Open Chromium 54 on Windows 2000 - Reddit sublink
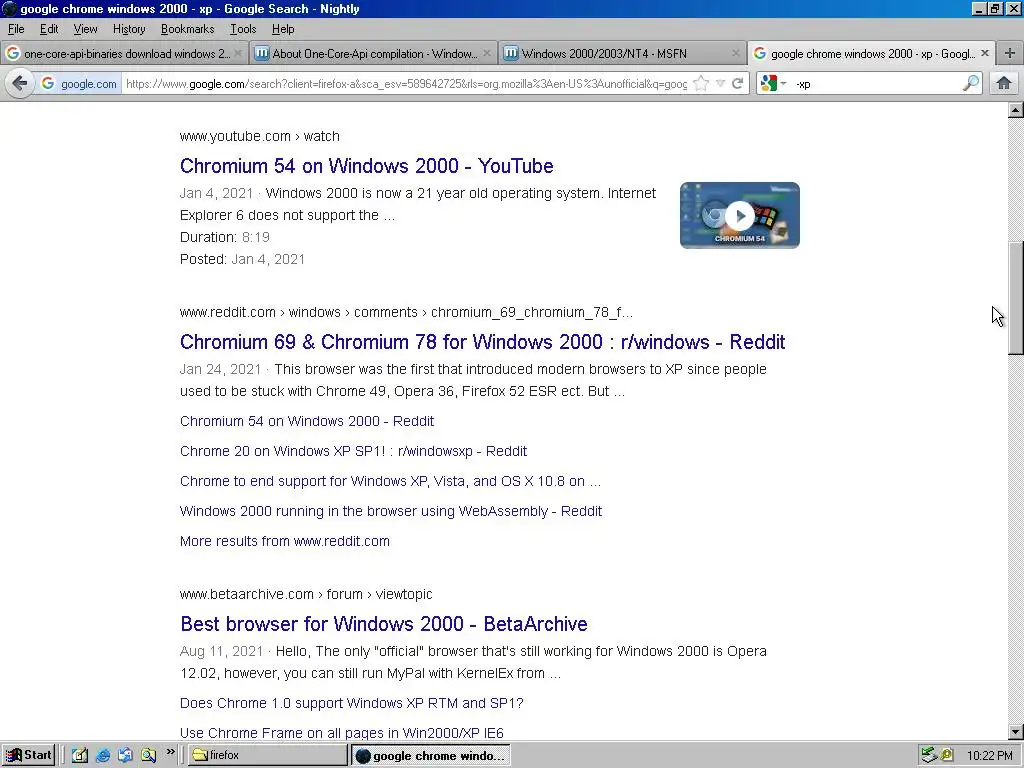 pyautogui.click(x=307, y=421)
